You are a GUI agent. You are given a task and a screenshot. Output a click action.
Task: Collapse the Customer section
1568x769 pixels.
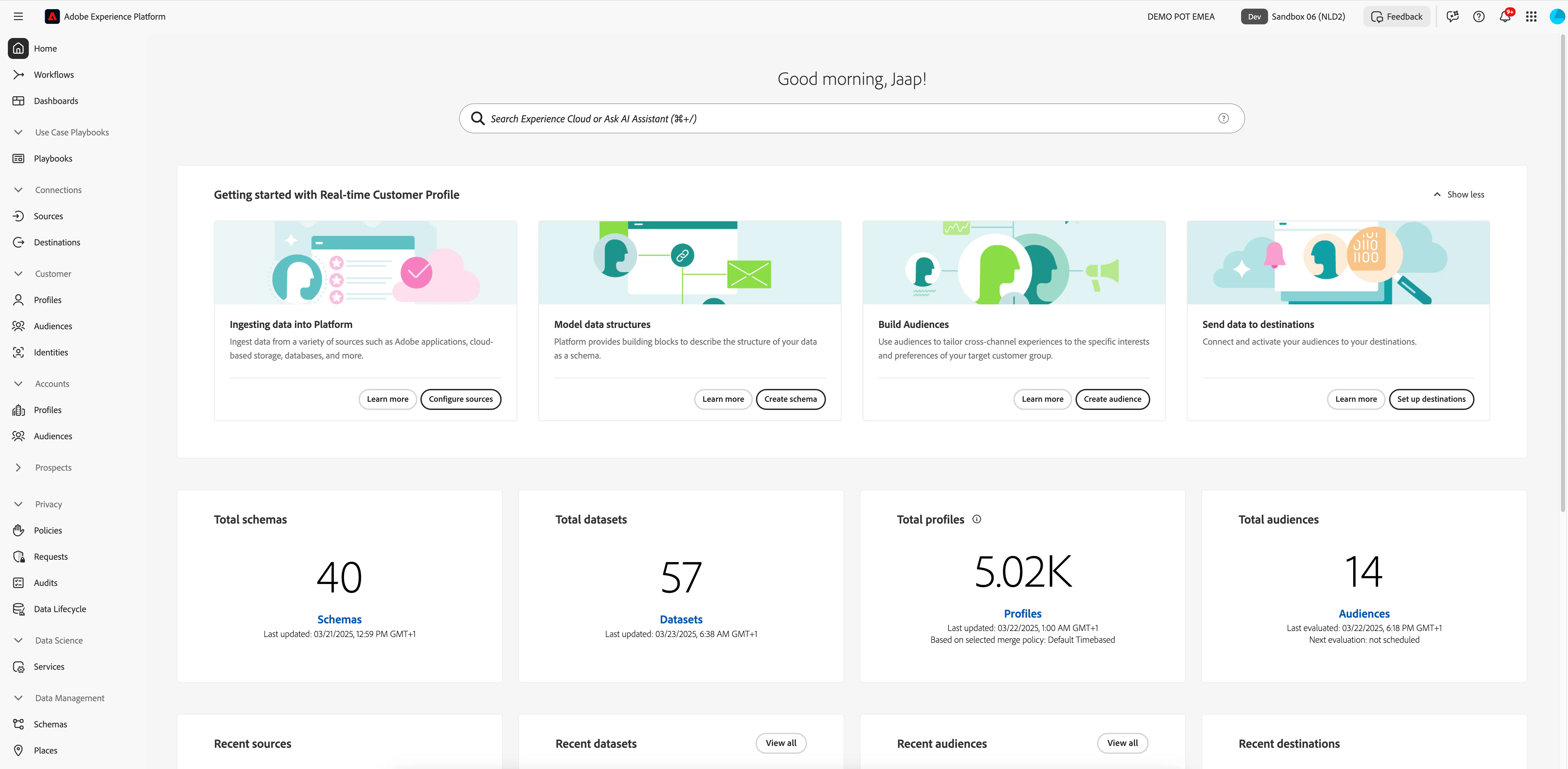(x=18, y=274)
